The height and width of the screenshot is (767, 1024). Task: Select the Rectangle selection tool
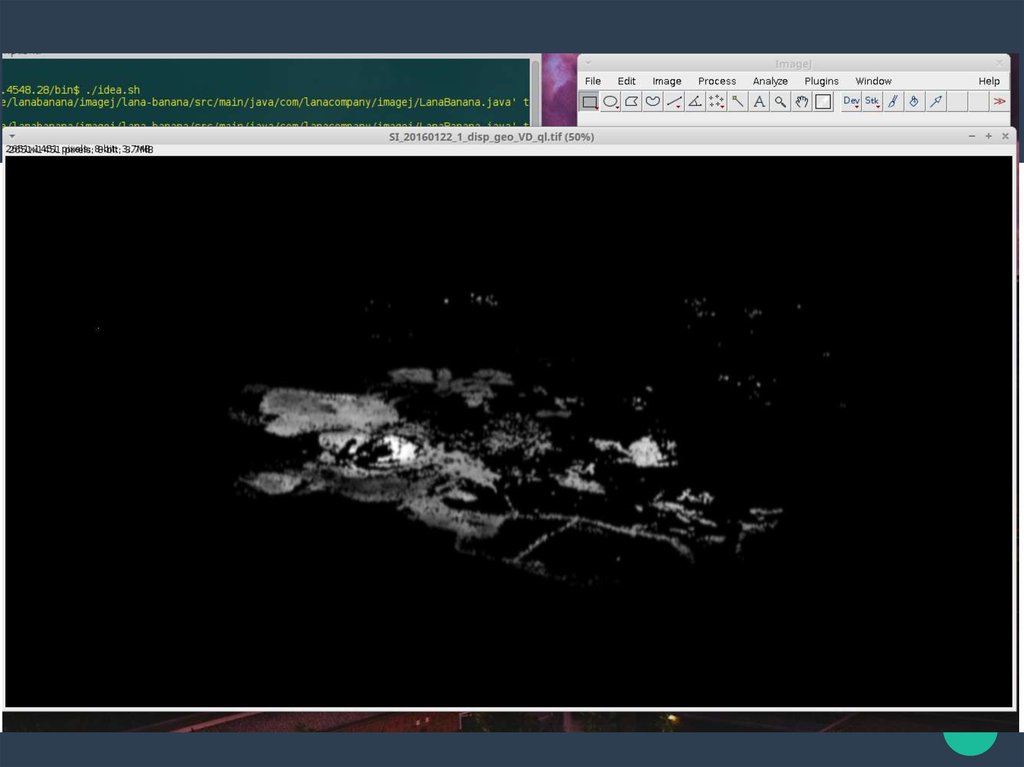tap(590, 102)
